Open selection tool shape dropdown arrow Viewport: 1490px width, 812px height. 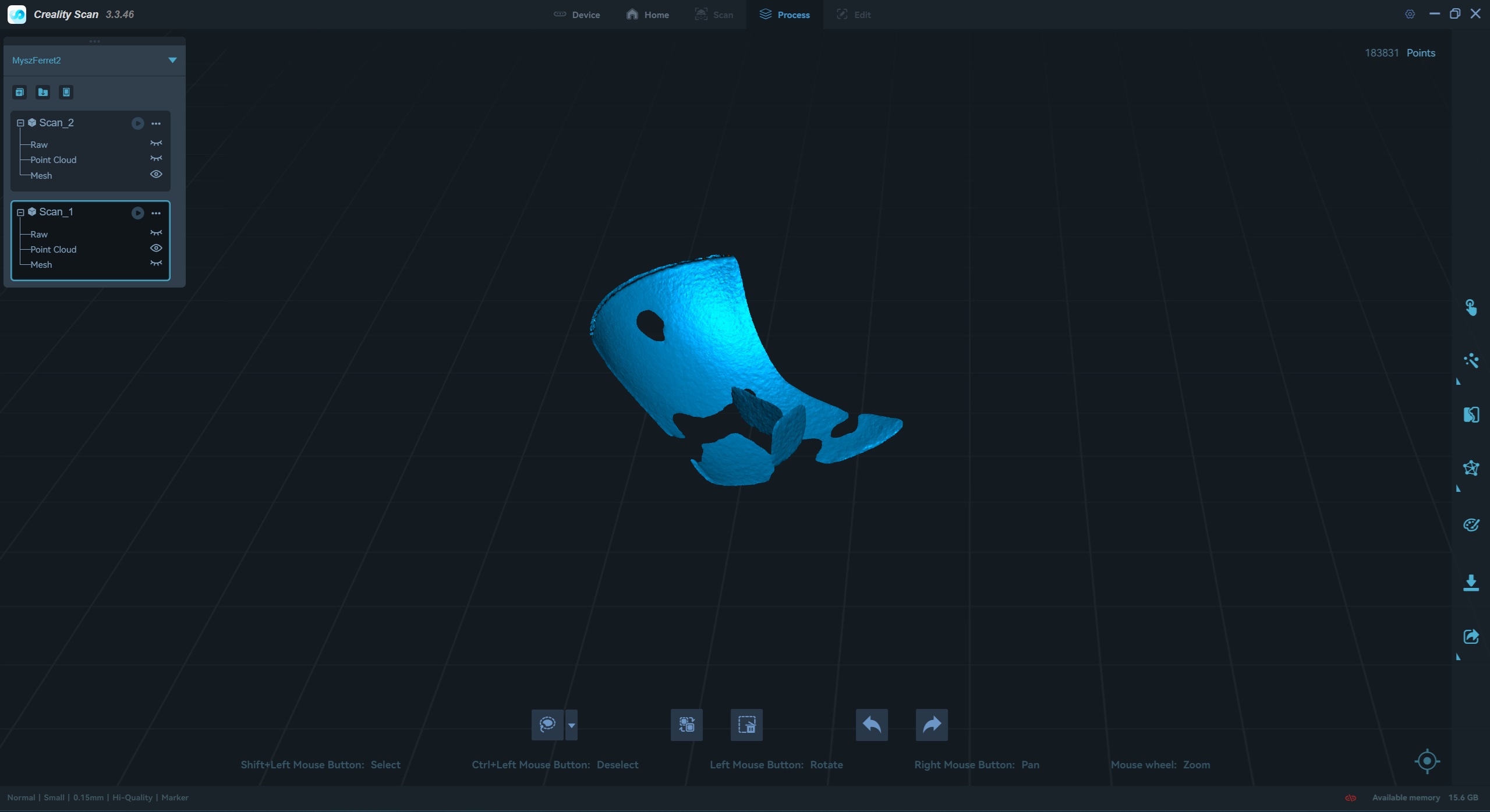[571, 725]
